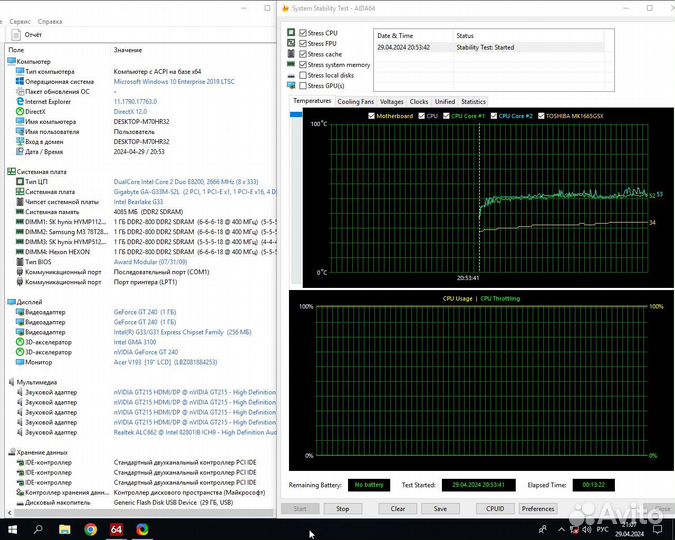Click the Значение column header
675x540 pixels.
(x=128, y=50)
